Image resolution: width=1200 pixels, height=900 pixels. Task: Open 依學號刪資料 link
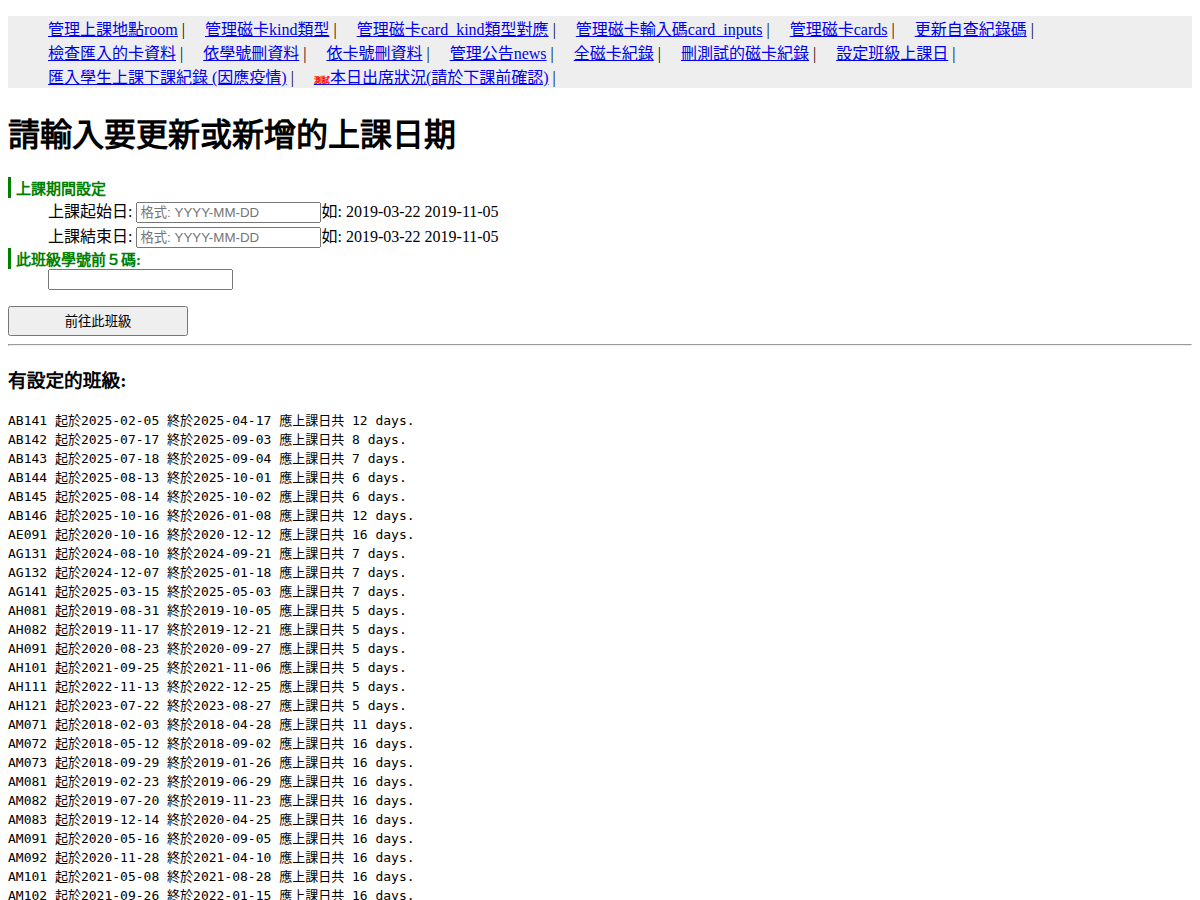(x=251, y=54)
